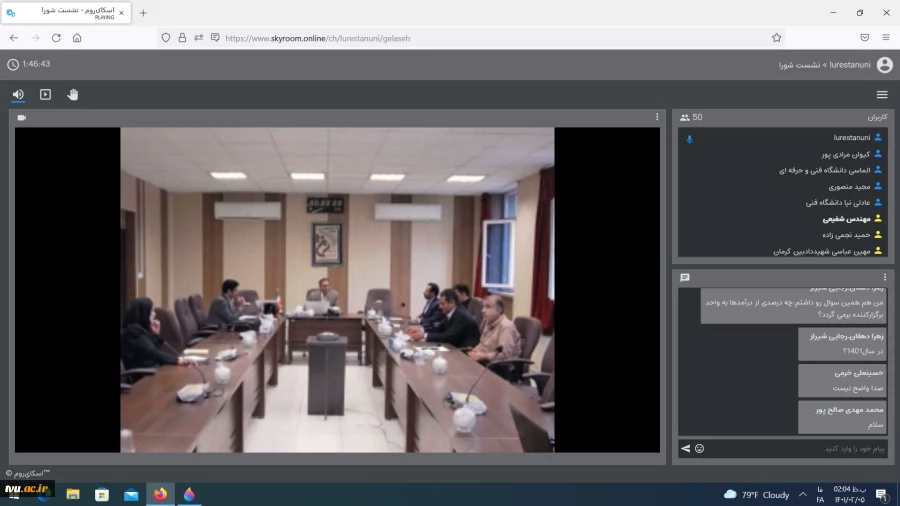Click chat message from محمد مهدی صالح پور
This screenshot has width=900, height=506.
click(x=842, y=417)
